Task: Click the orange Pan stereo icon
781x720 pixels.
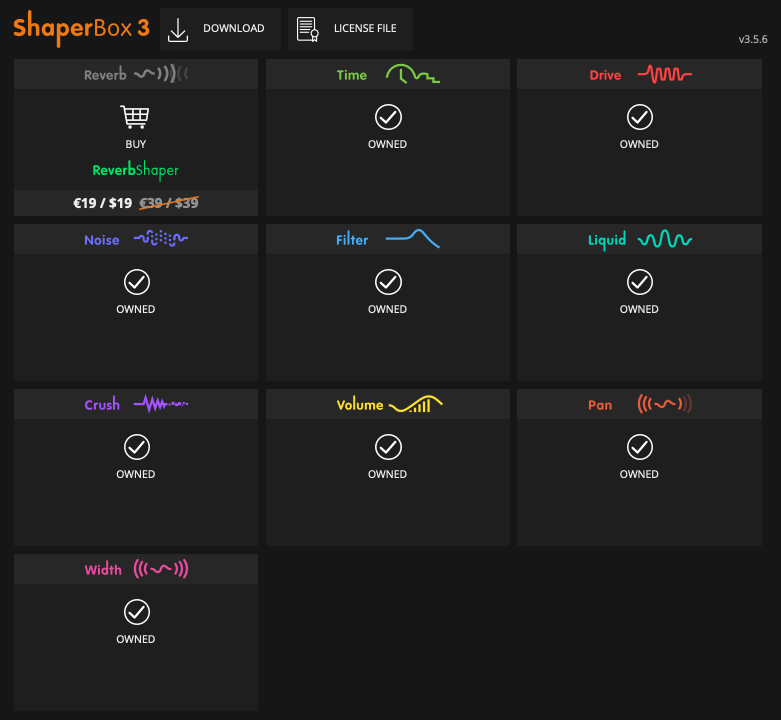Action: coord(664,404)
